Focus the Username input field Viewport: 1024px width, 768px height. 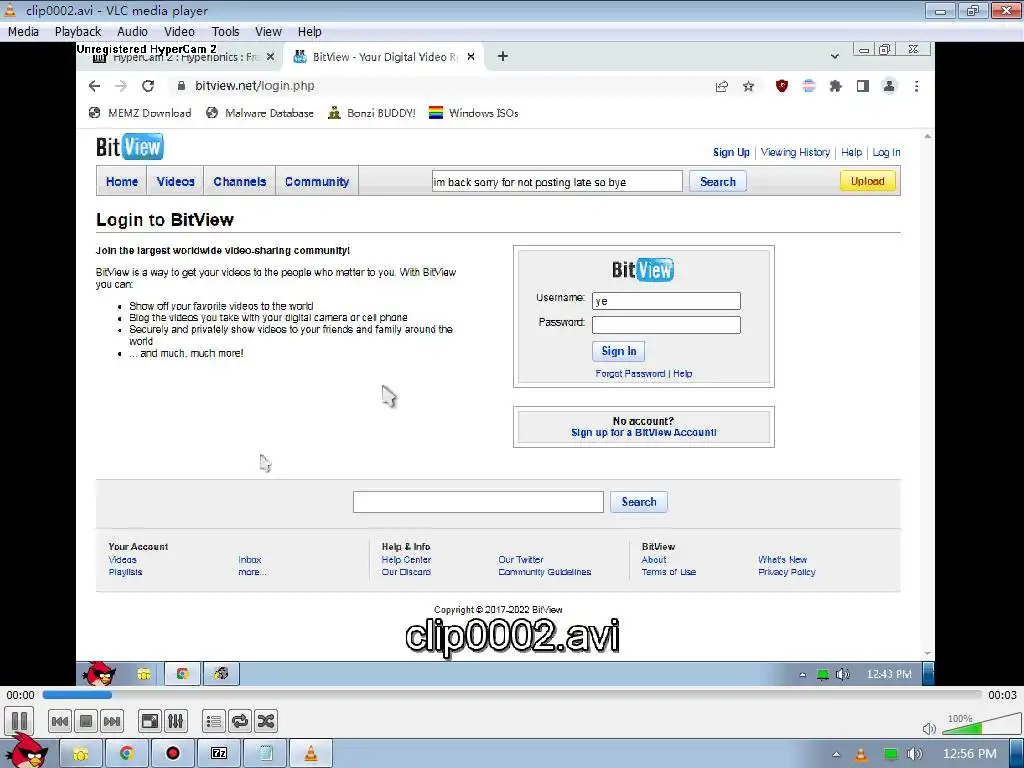tap(666, 301)
